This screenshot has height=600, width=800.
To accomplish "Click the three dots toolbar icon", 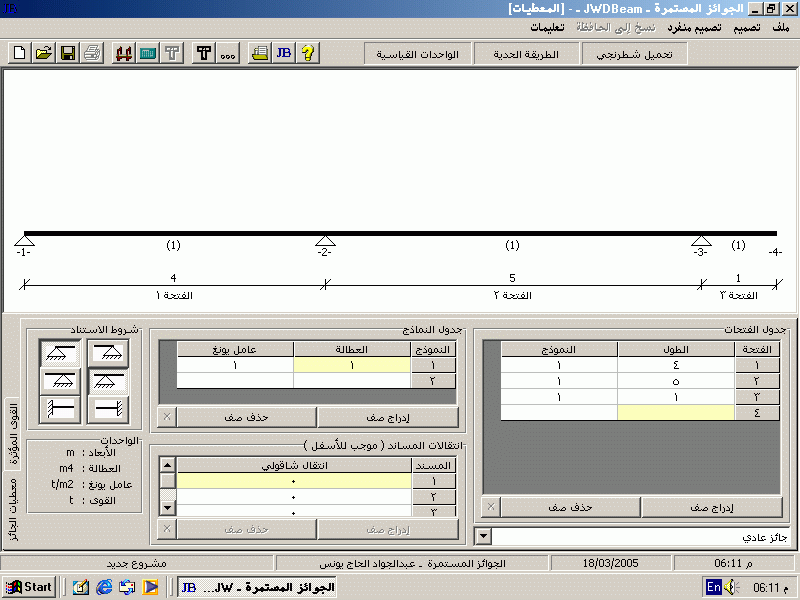I will [x=227, y=53].
